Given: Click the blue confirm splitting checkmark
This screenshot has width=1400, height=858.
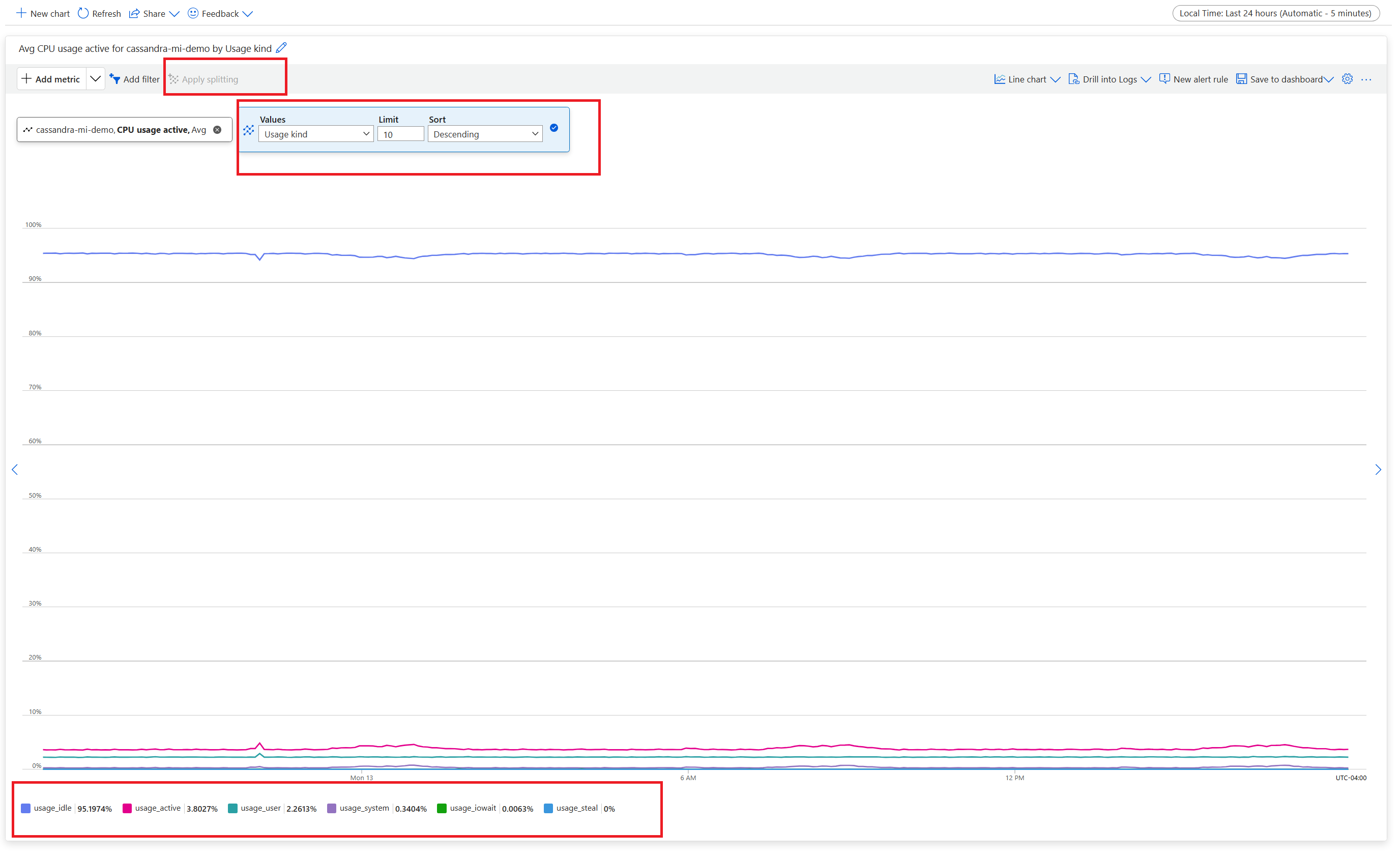Looking at the screenshot, I should (x=554, y=128).
